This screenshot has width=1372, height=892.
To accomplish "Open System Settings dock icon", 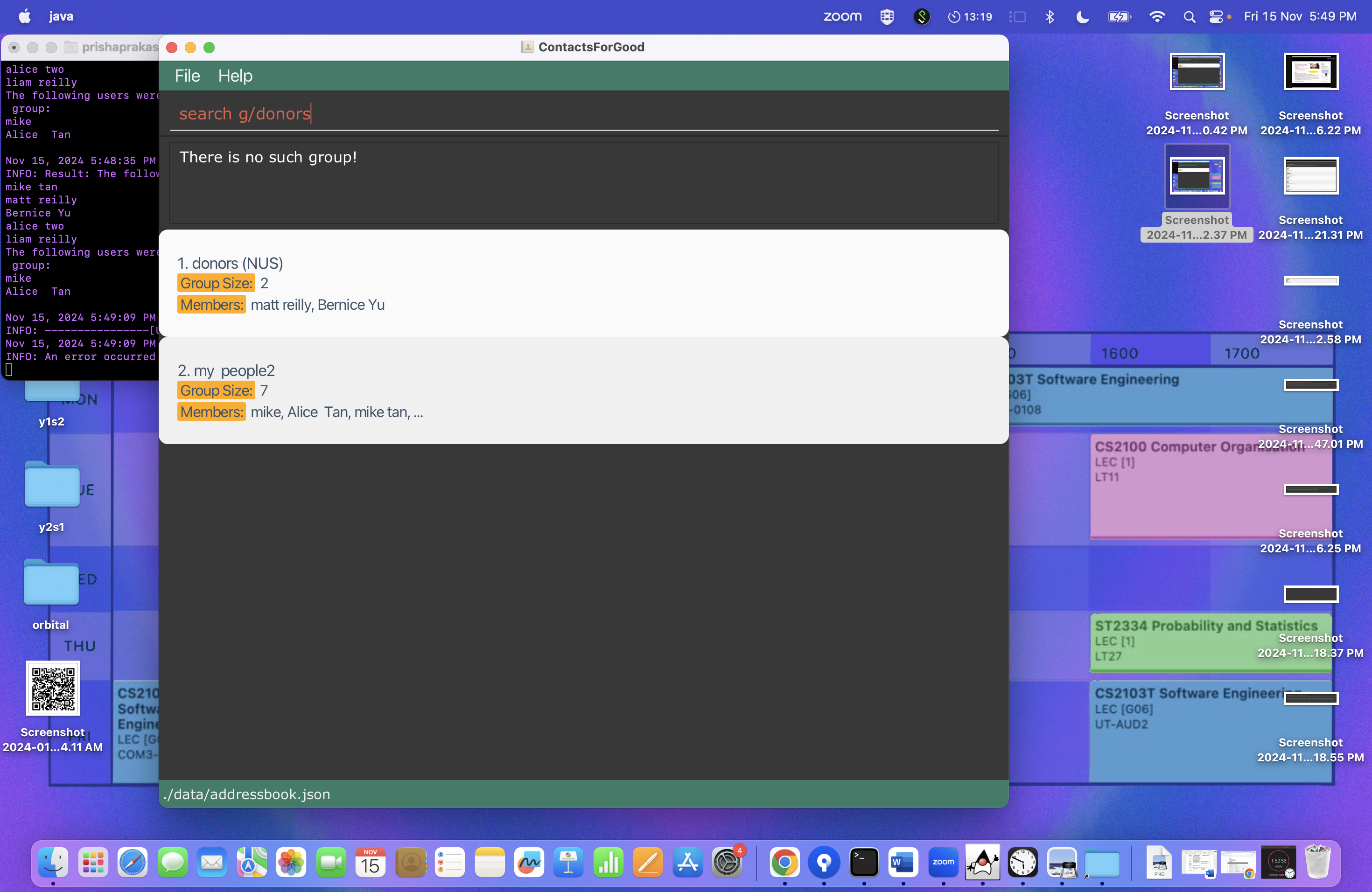I will click(x=727, y=862).
